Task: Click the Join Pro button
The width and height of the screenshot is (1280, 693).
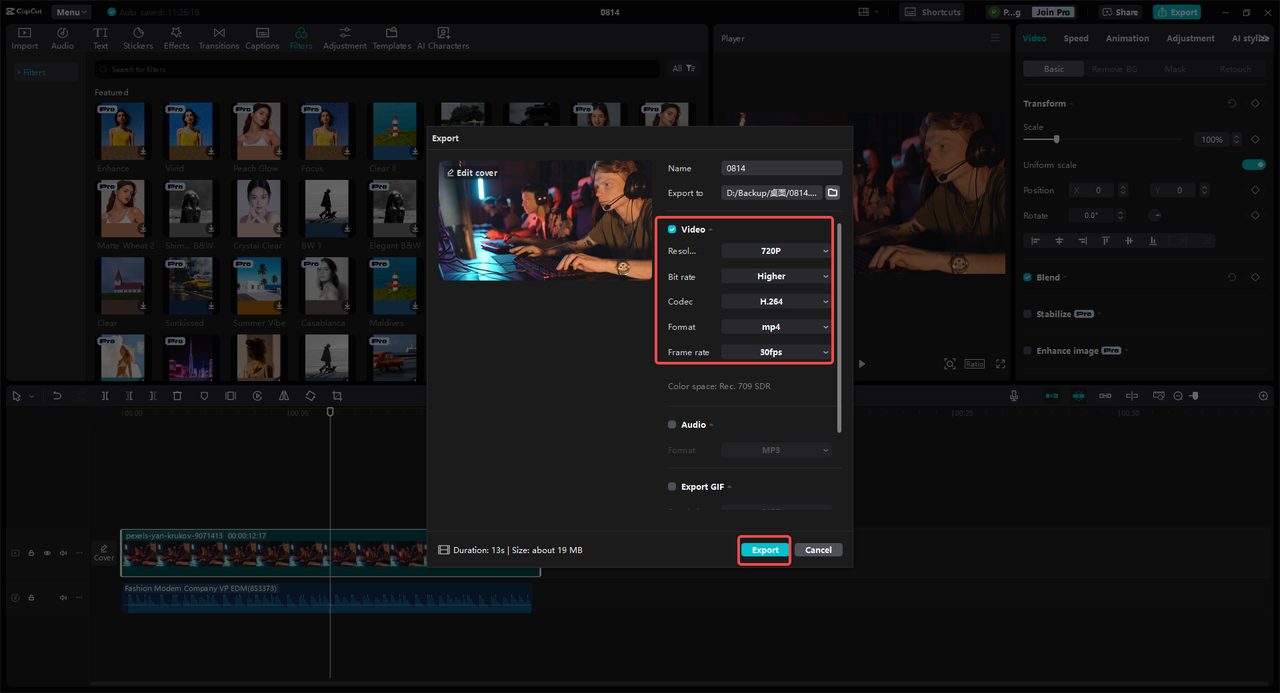Action: [1051, 12]
